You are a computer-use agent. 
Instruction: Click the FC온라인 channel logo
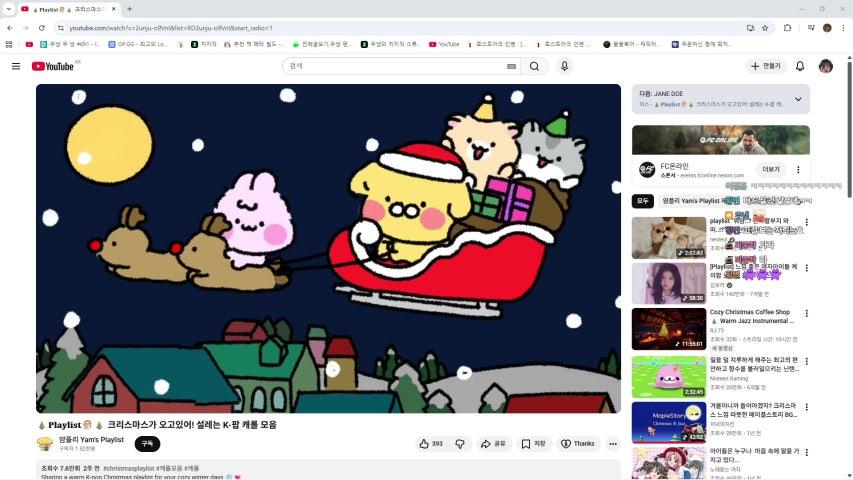pyautogui.click(x=647, y=170)
